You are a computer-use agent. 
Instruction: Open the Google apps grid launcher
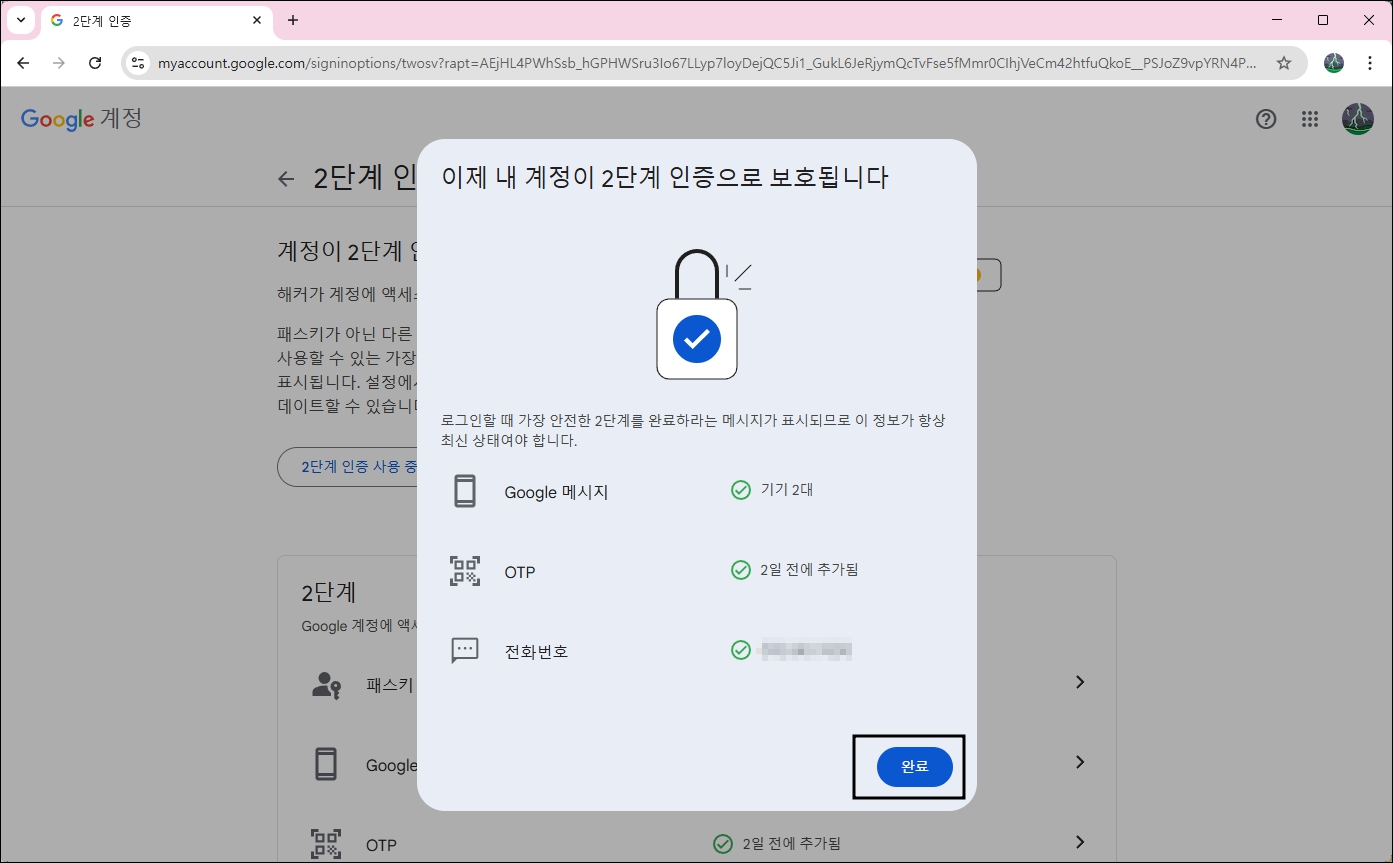click(x=1309, y=118)
